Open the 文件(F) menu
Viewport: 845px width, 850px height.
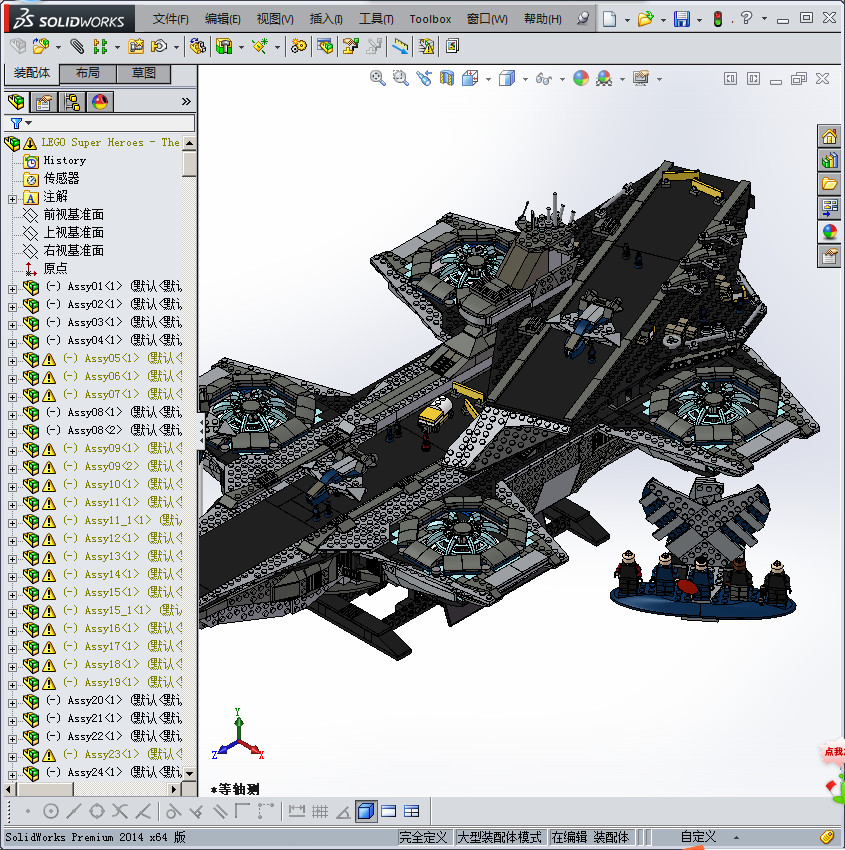171,19
